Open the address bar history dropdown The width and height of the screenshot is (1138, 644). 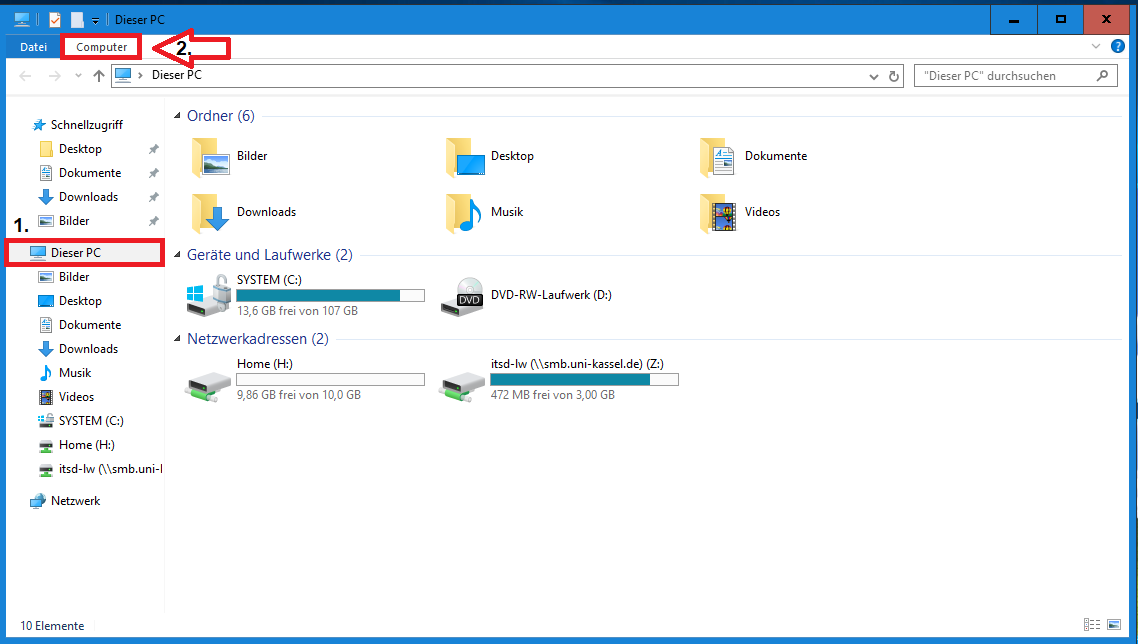[875, 76]
